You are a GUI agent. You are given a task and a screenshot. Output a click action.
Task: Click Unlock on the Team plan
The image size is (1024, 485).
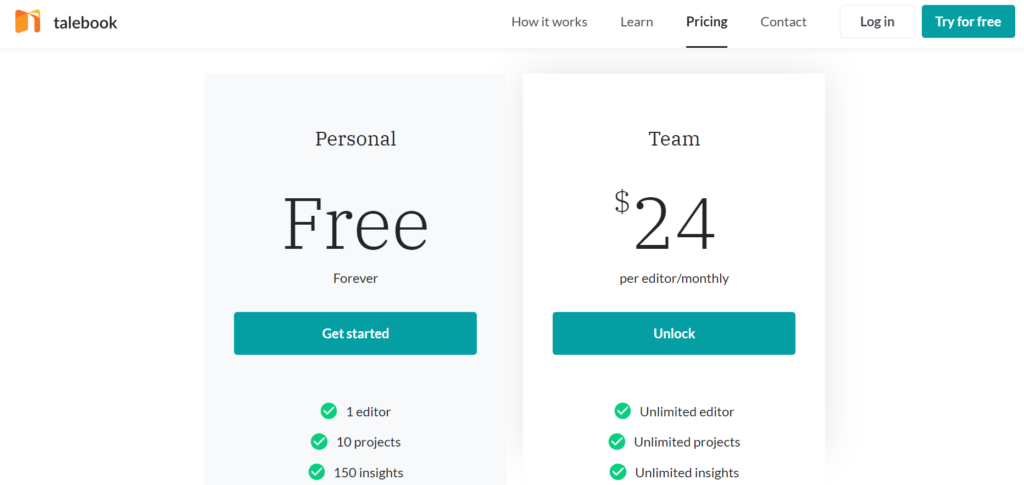click(674, 334)
